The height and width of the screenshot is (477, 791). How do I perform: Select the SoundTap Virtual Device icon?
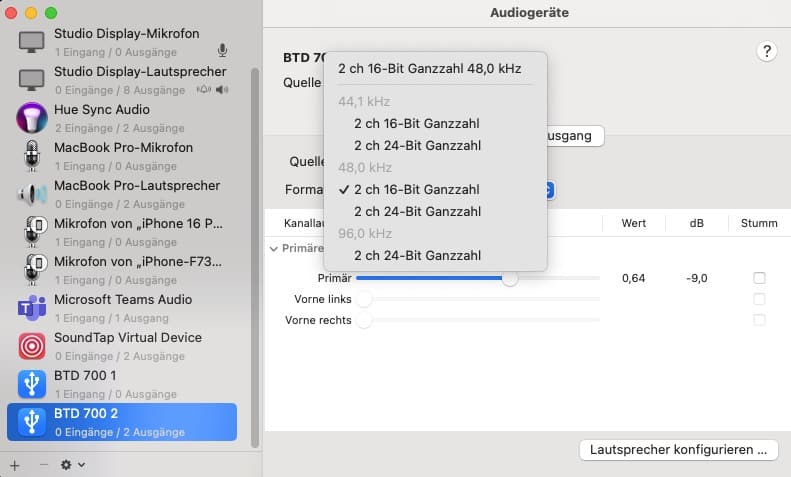[32, 346]
